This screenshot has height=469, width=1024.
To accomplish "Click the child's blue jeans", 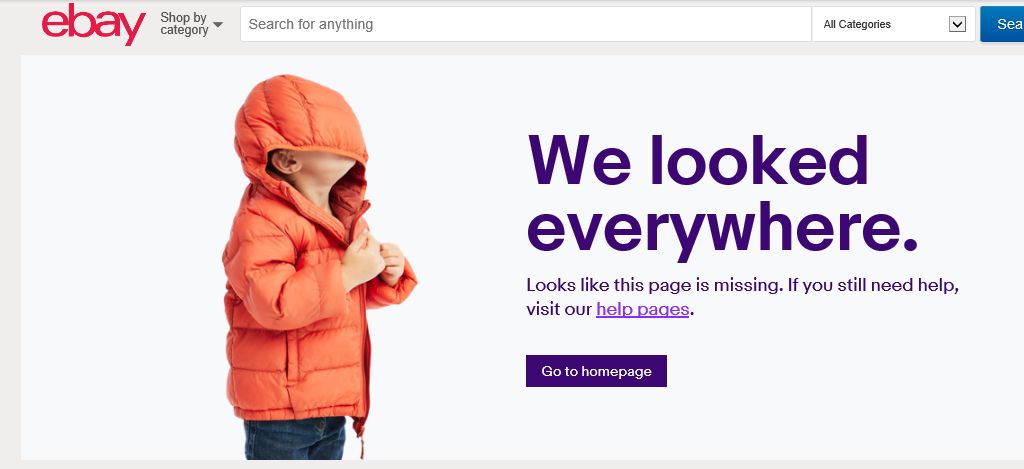I will [x=293, y=438].
